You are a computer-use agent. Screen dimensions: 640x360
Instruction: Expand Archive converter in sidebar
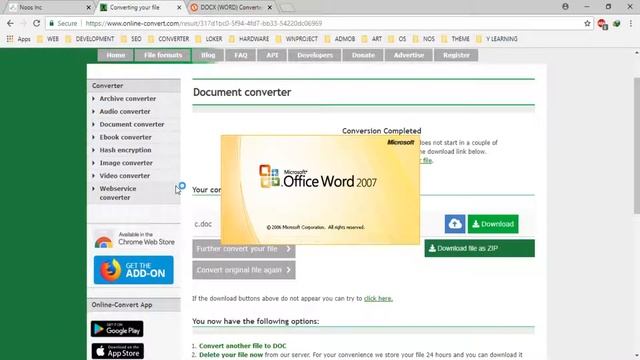tap(127, 99)
